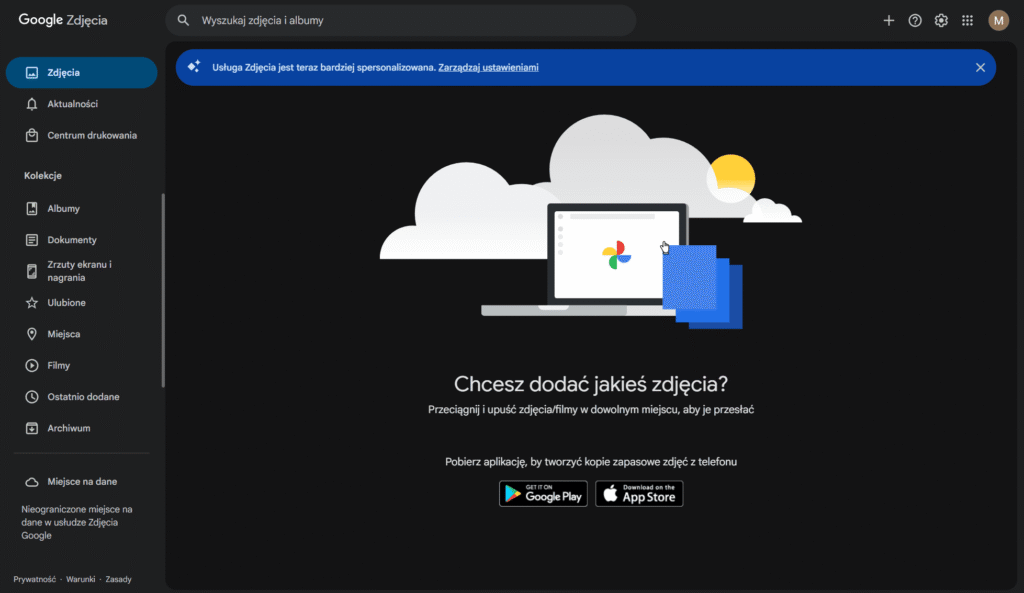The image size is (1024, 593).
Task: Click the search photos input field
Action: (x=400, y=20)
